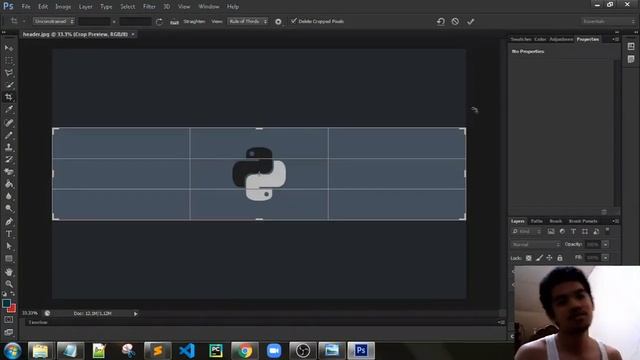Open the Essentials workspace dropdown
This screenshot has height=360, width=640.
608,21
